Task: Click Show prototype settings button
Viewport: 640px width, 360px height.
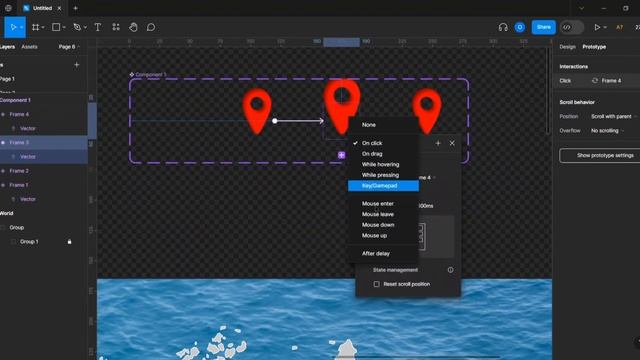Action: point(600,156)
